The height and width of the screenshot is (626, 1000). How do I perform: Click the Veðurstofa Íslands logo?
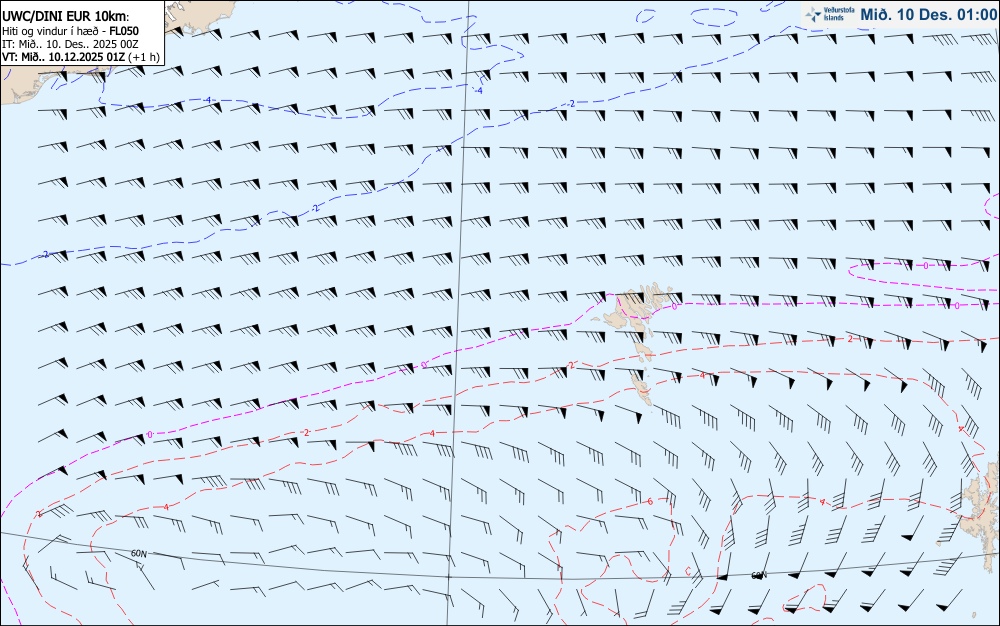pos(828,14)
